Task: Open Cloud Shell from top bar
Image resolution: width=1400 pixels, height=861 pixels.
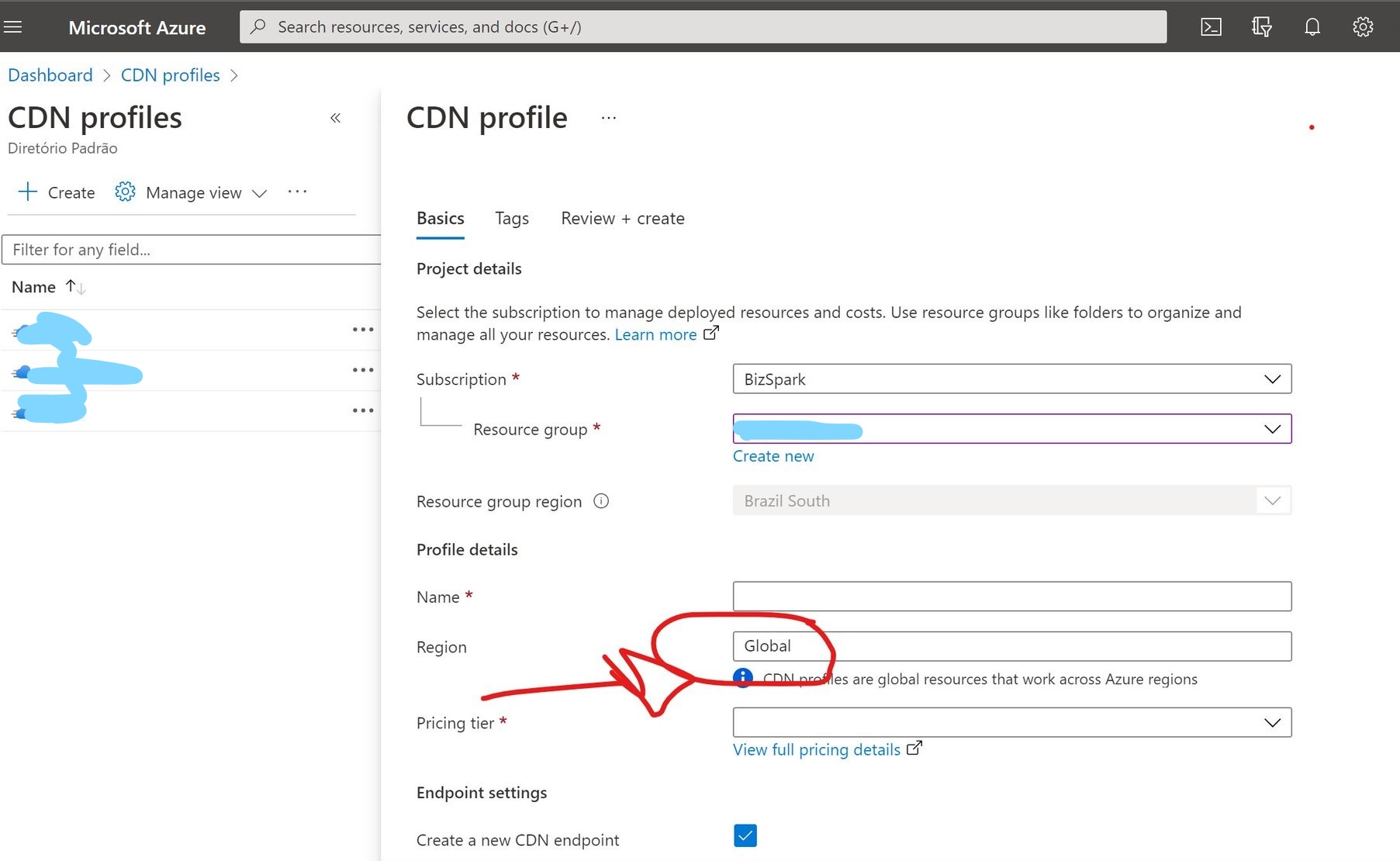Action: click(1211, 27)
